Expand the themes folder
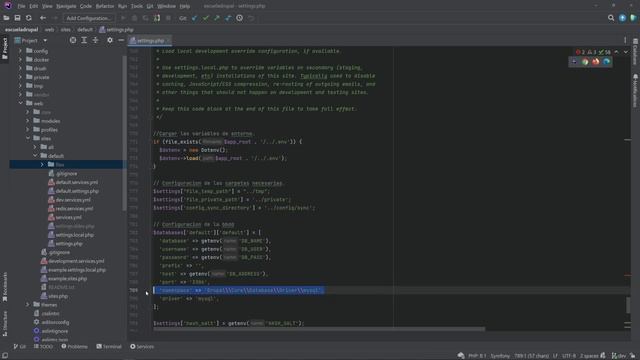This screenshot has width=640, height=360. [28, 305]
